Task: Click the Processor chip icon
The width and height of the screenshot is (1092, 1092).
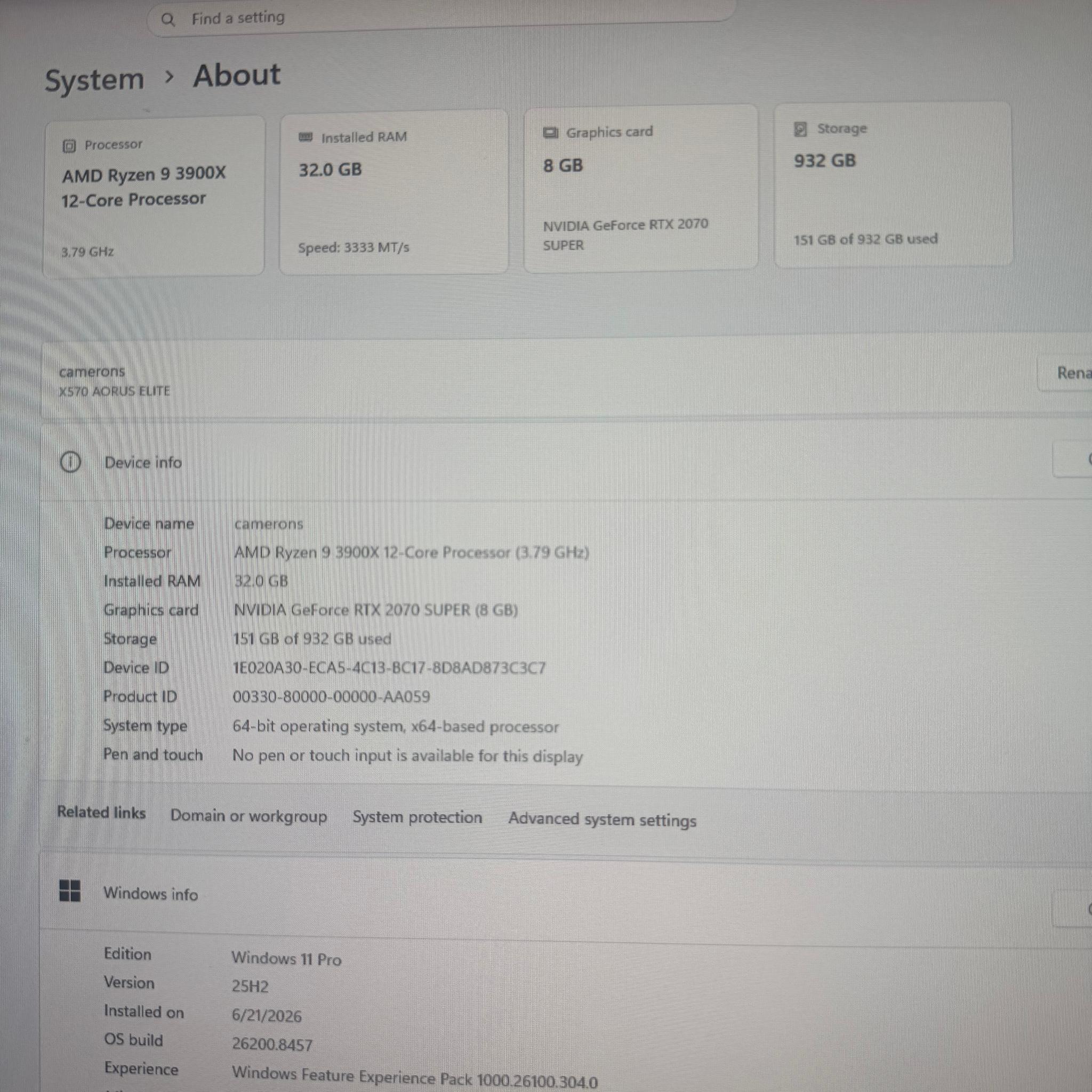Action: pos(69,147)
